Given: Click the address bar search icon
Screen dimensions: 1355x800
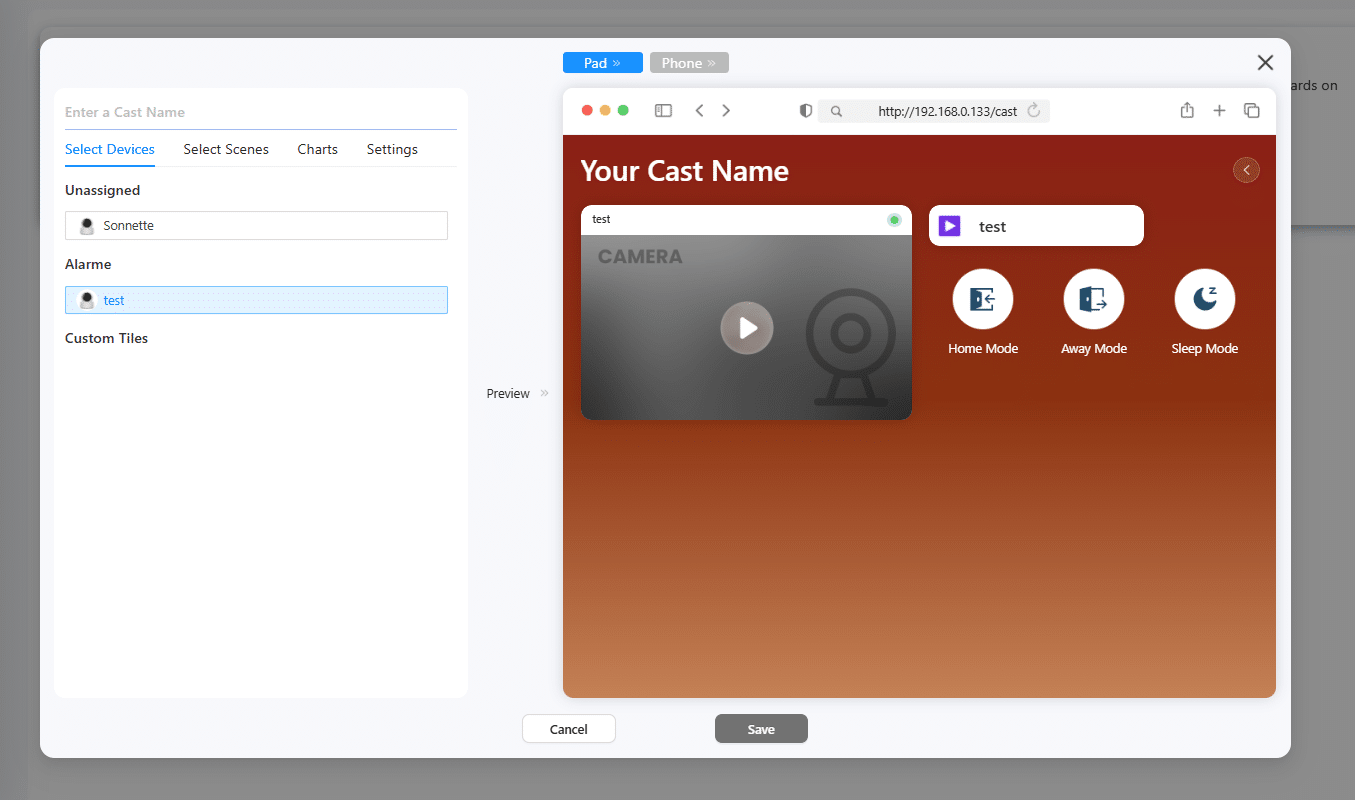Looking at the screenshot, I should pyautogui.click(x=837, y=111).
